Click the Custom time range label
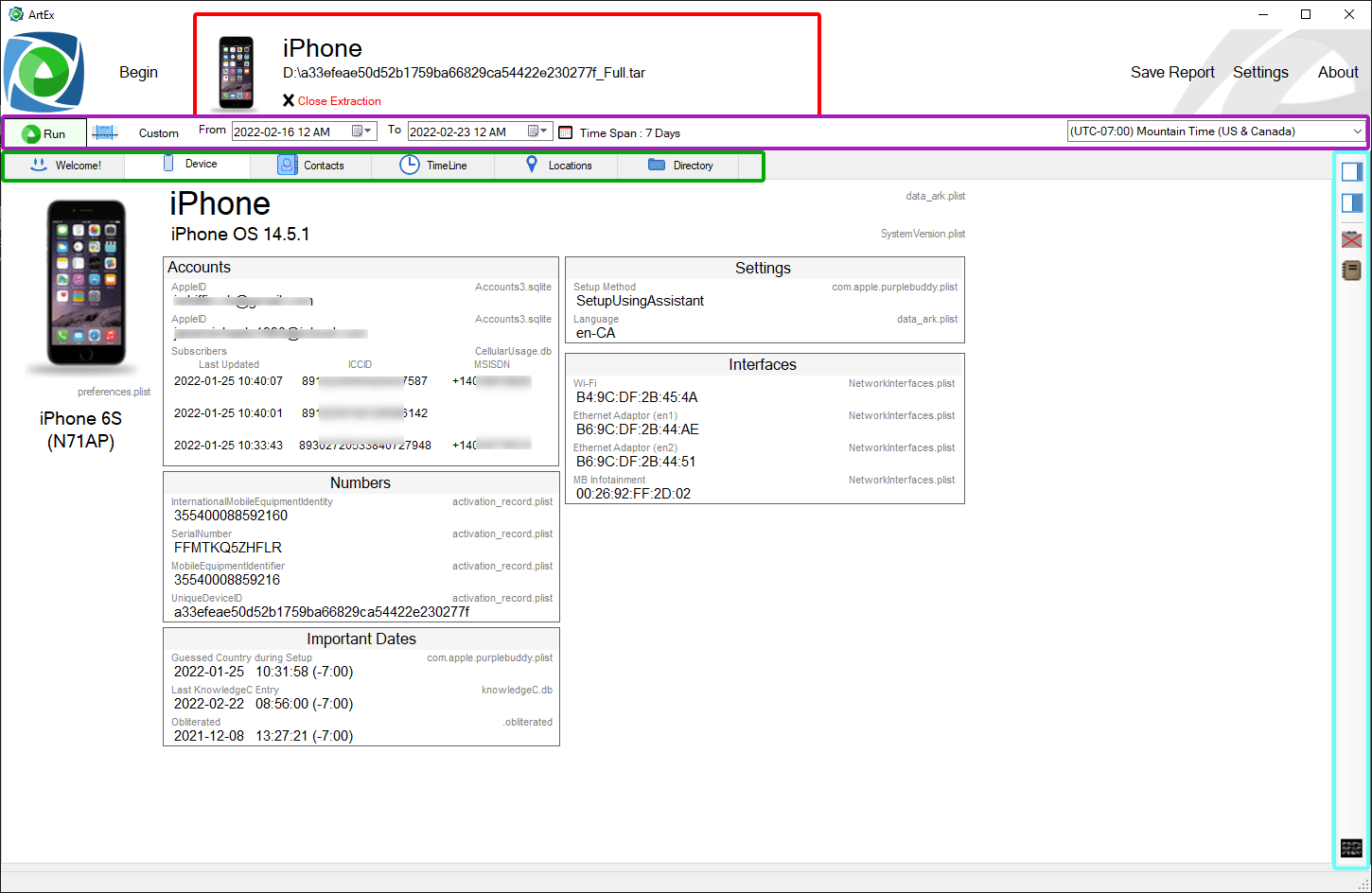This screenshot has height=893, width=1372. coord(159,133)
